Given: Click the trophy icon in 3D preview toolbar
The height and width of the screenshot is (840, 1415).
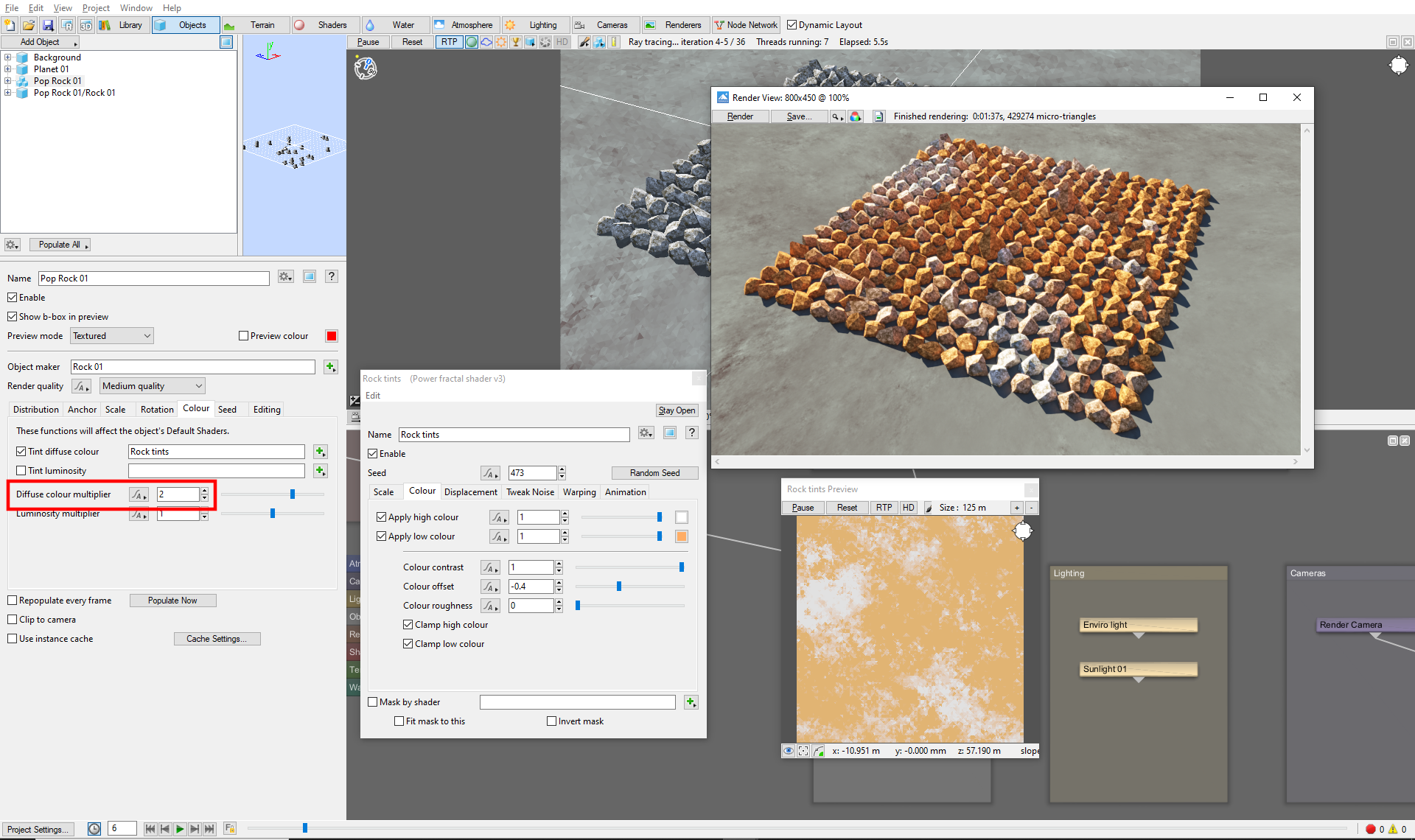Looking at the screenshot, I should pyautogui.click(x=516, y=42).
